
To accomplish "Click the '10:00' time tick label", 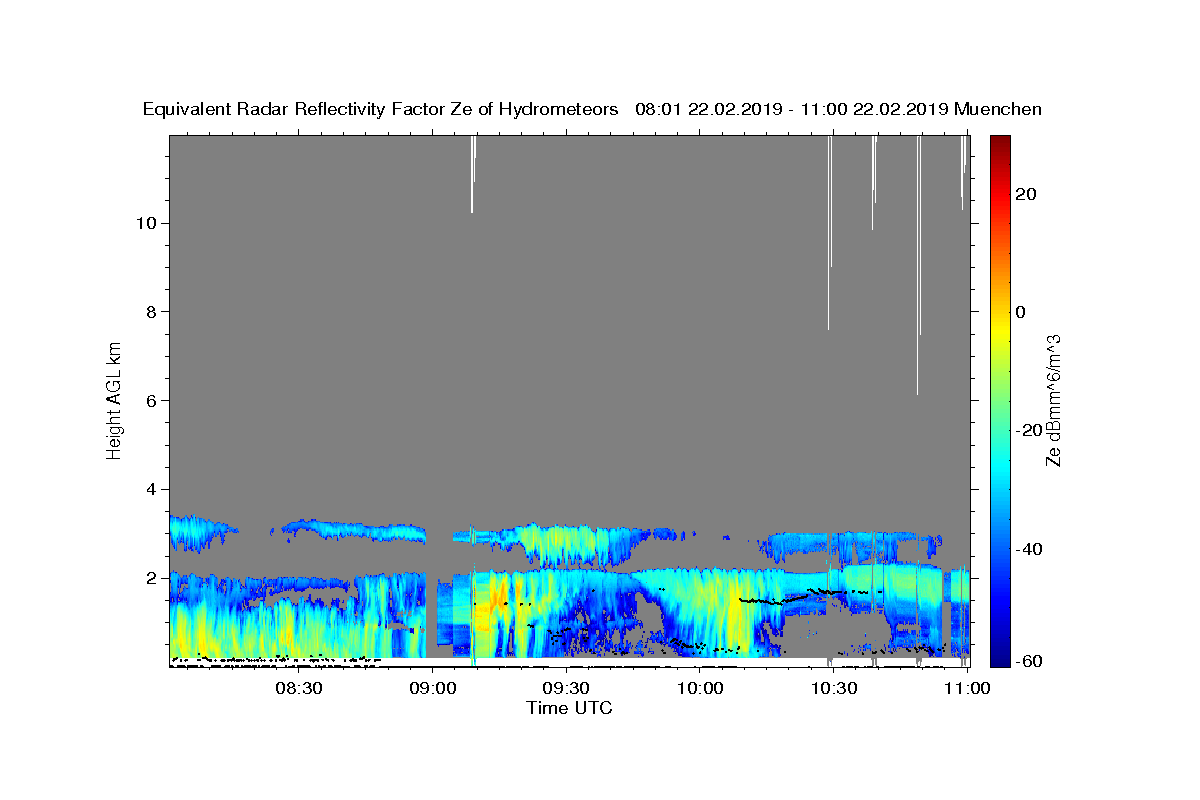I will point(700,688).
